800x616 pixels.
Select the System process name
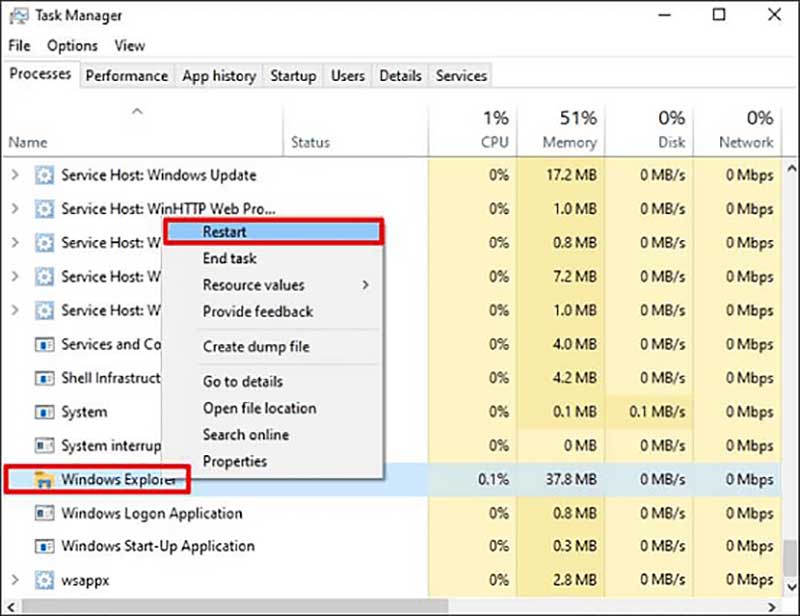[x=84, y=412]
